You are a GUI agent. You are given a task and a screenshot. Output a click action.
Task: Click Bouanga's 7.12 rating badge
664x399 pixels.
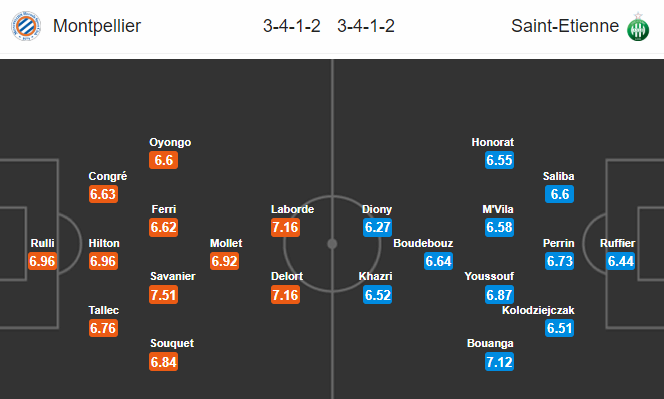(x=499, y=362)
